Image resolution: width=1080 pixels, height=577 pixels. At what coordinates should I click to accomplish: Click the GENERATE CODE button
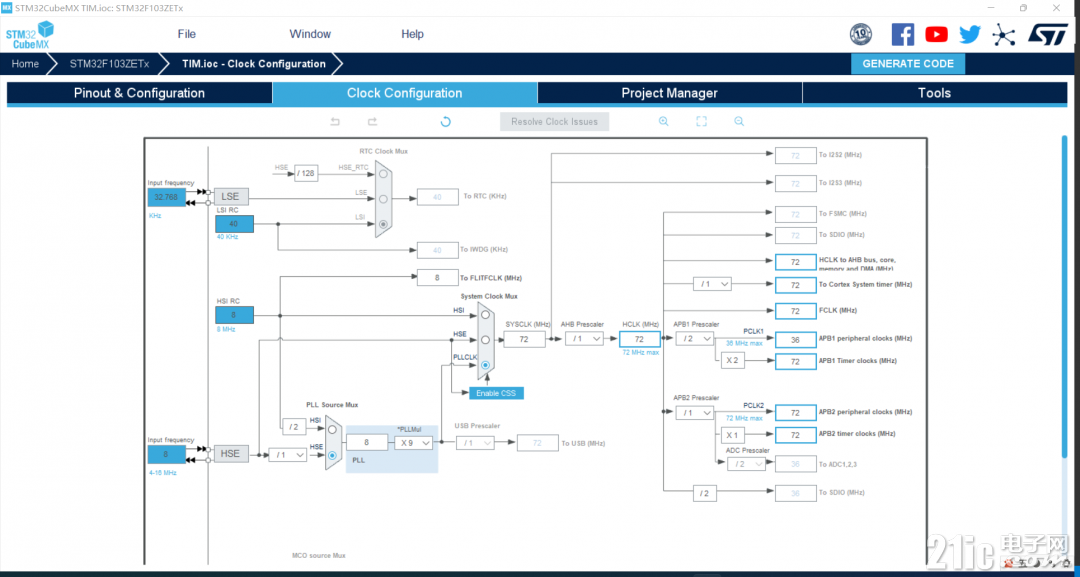908,64
